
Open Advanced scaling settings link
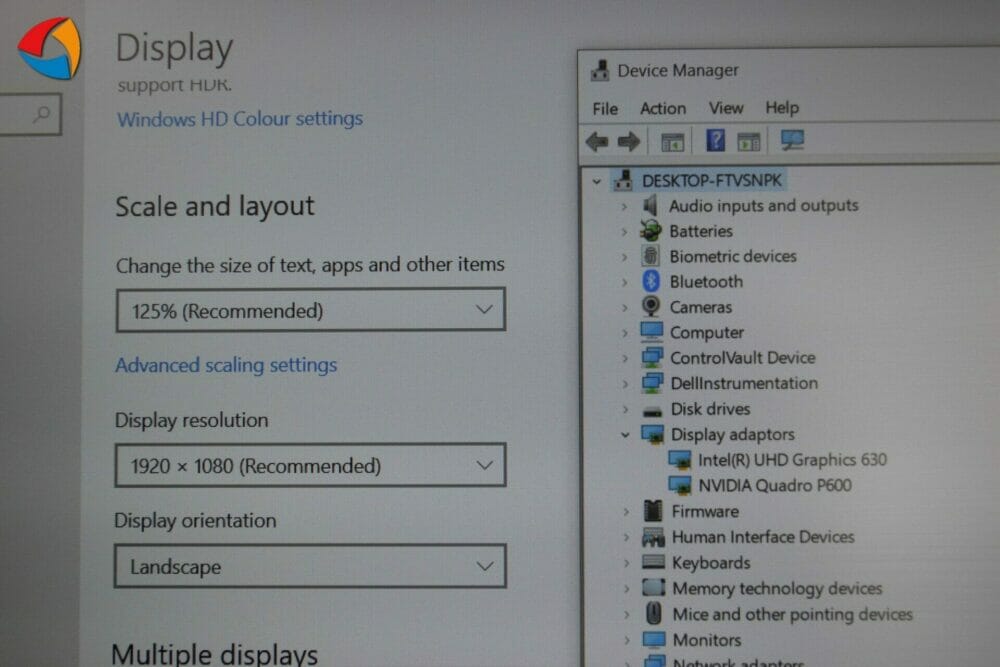click(226, 365)
